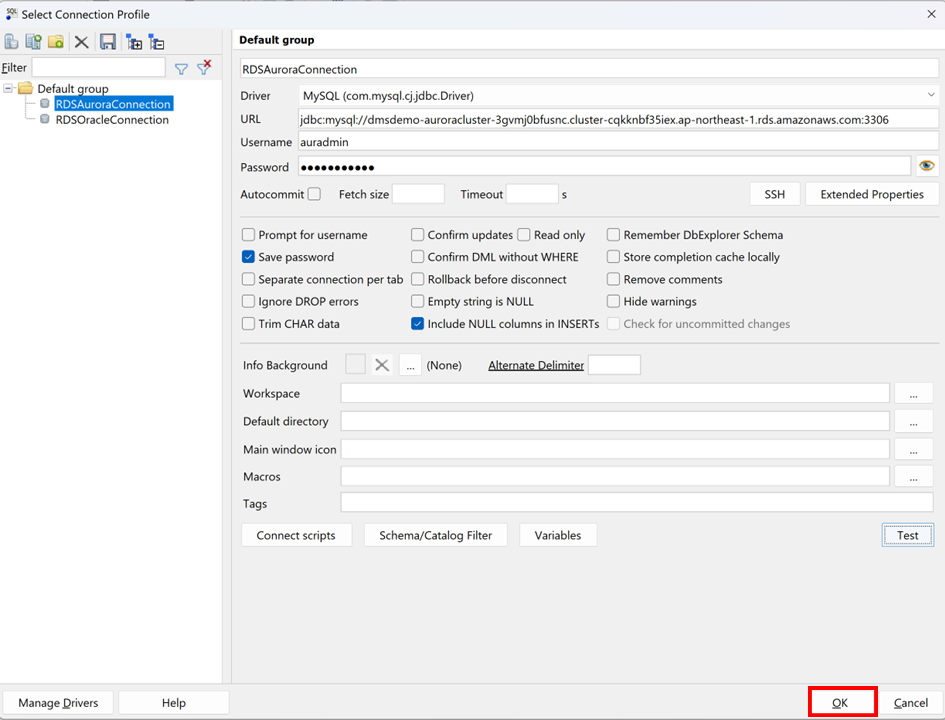Click the Info Background color swatch
Screen dimensions: 945x720
(355, 365)
